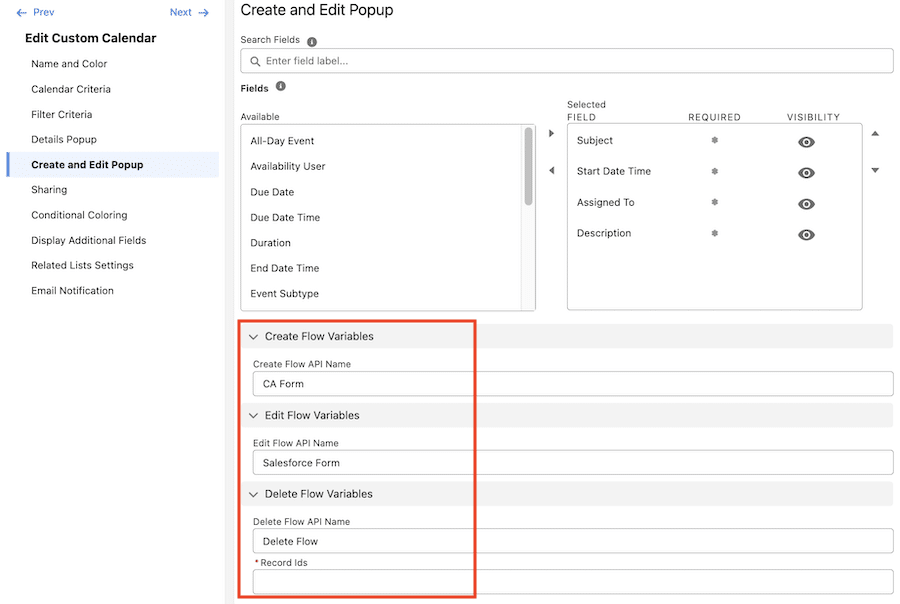
Task: Open the Related Lists Settings step
Action: [82, 265]
